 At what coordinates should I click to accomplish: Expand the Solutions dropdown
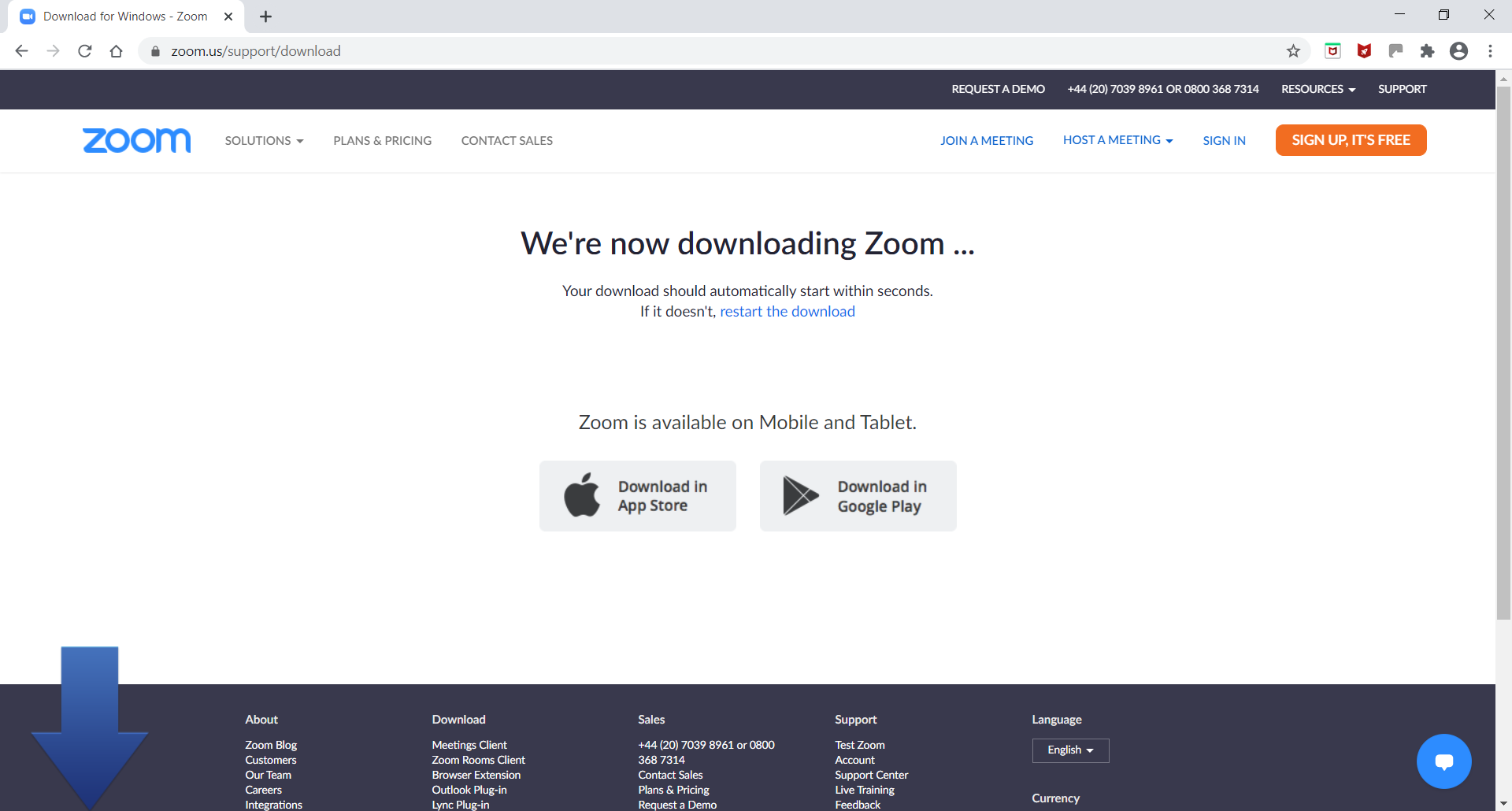tap(264, 141)
